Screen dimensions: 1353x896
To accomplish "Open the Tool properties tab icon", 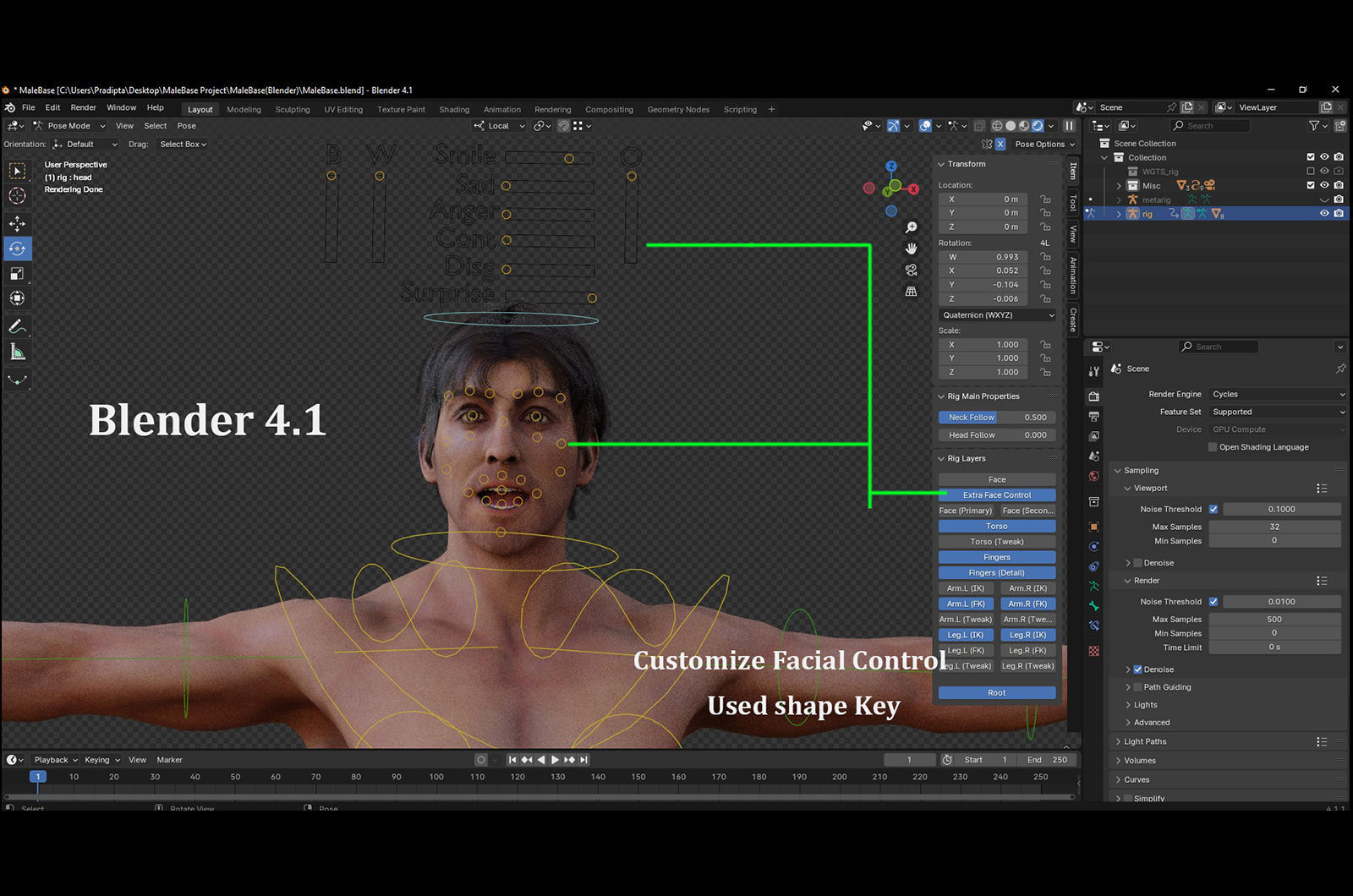I will click(x=1094, y=371).
